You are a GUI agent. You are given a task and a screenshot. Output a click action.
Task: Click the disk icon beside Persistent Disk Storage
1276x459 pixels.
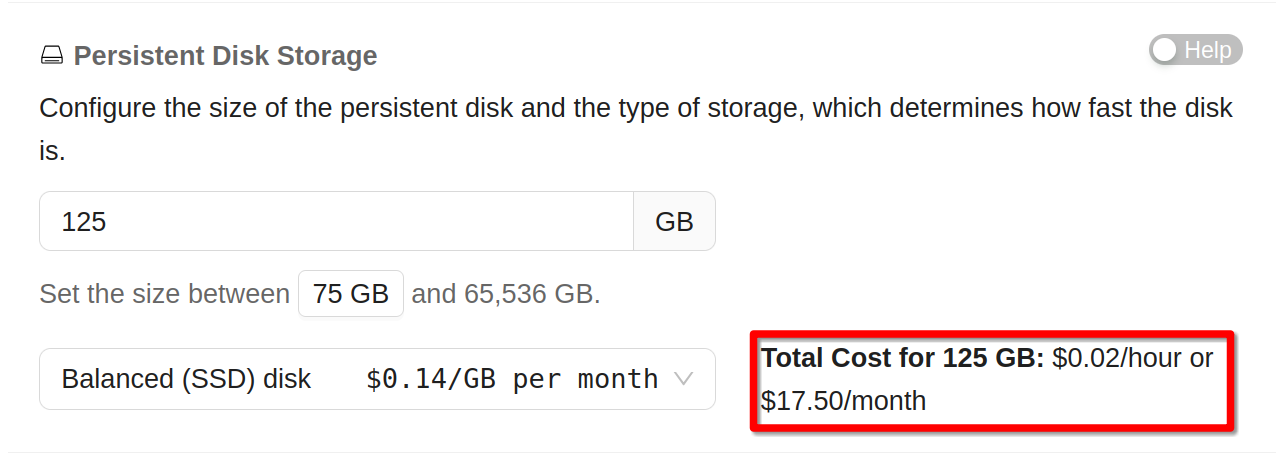[51, 56]
